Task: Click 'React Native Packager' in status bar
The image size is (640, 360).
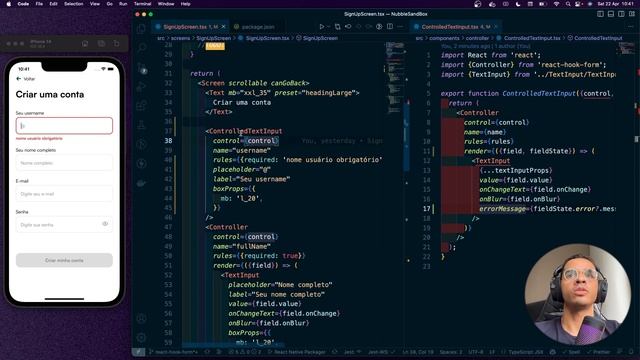Action: click(297, 352)
